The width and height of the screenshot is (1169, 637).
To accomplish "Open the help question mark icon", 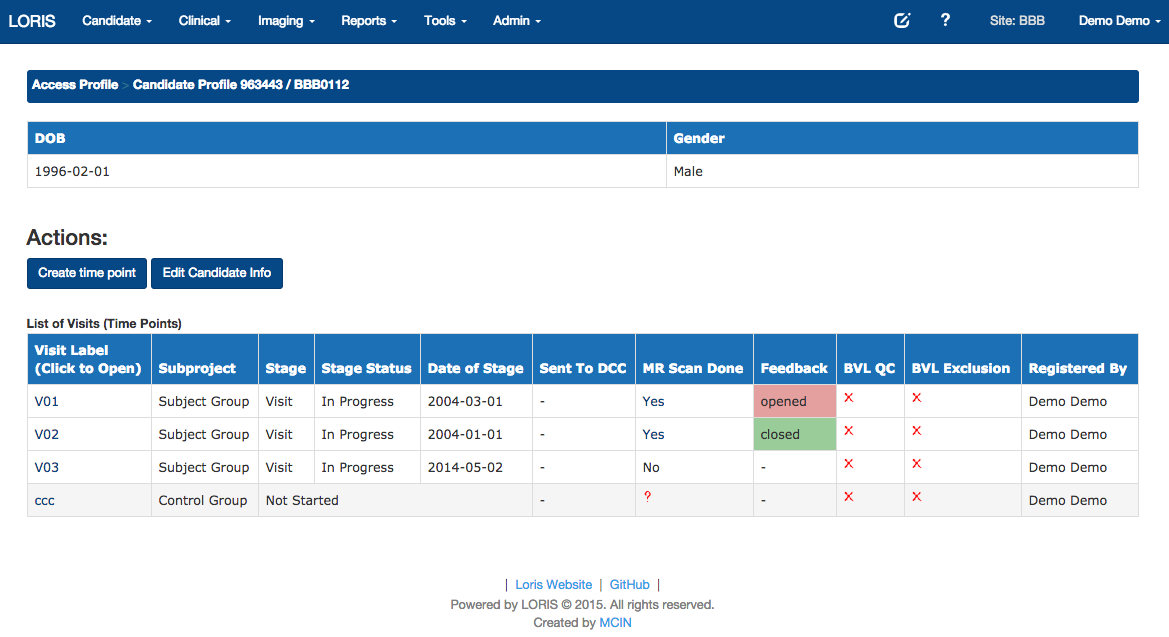I will (945, 20).
